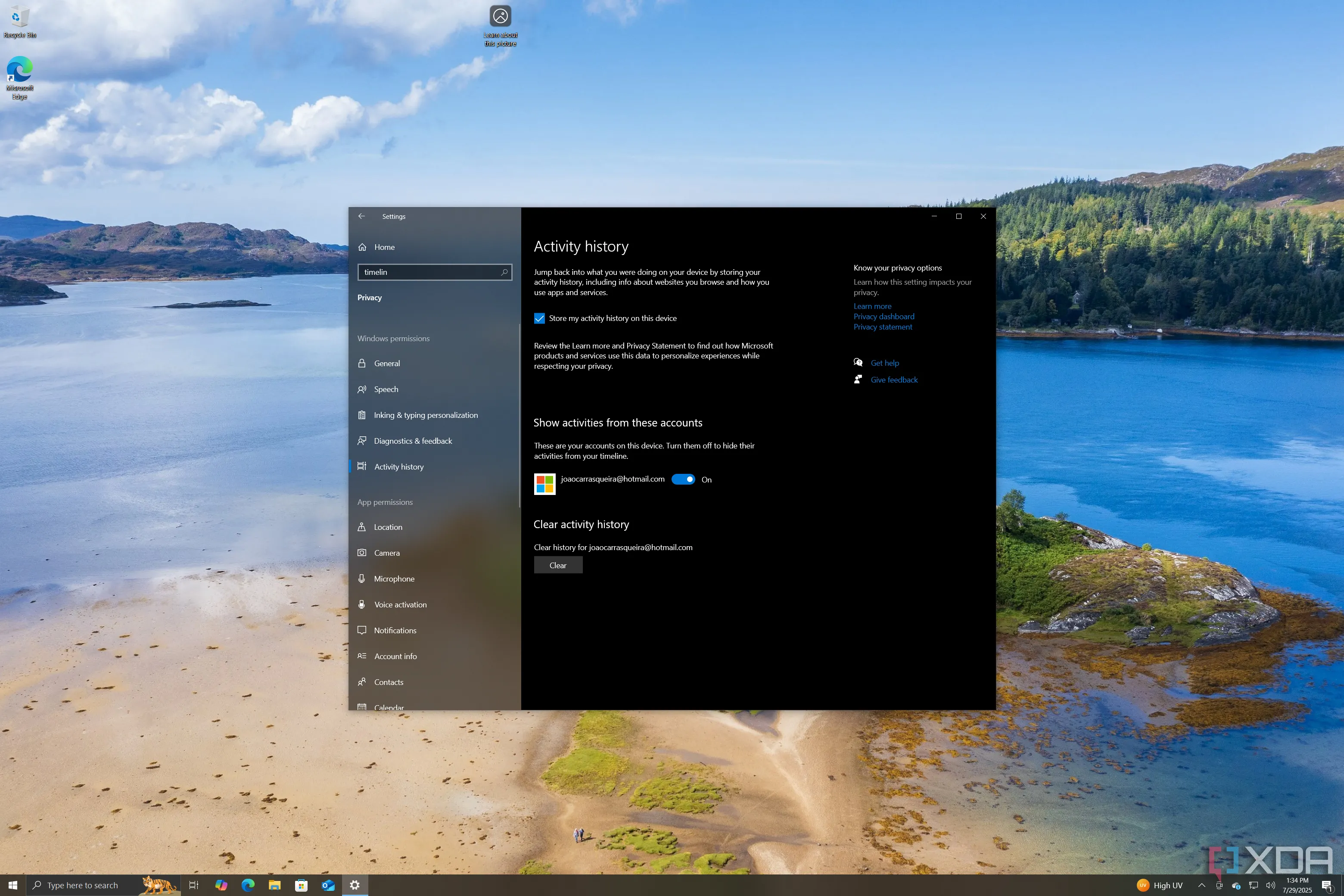
Task: Open Microsoft Edge from the taskbar
Action: tap(248, 885)
